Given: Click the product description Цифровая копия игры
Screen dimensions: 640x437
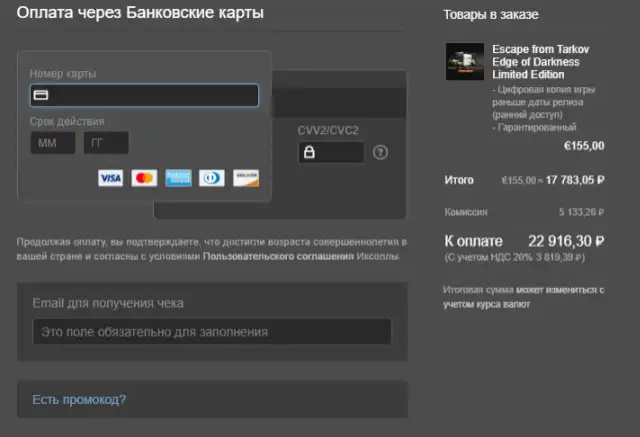Looking at the screenshot, I should click(544, 108).
